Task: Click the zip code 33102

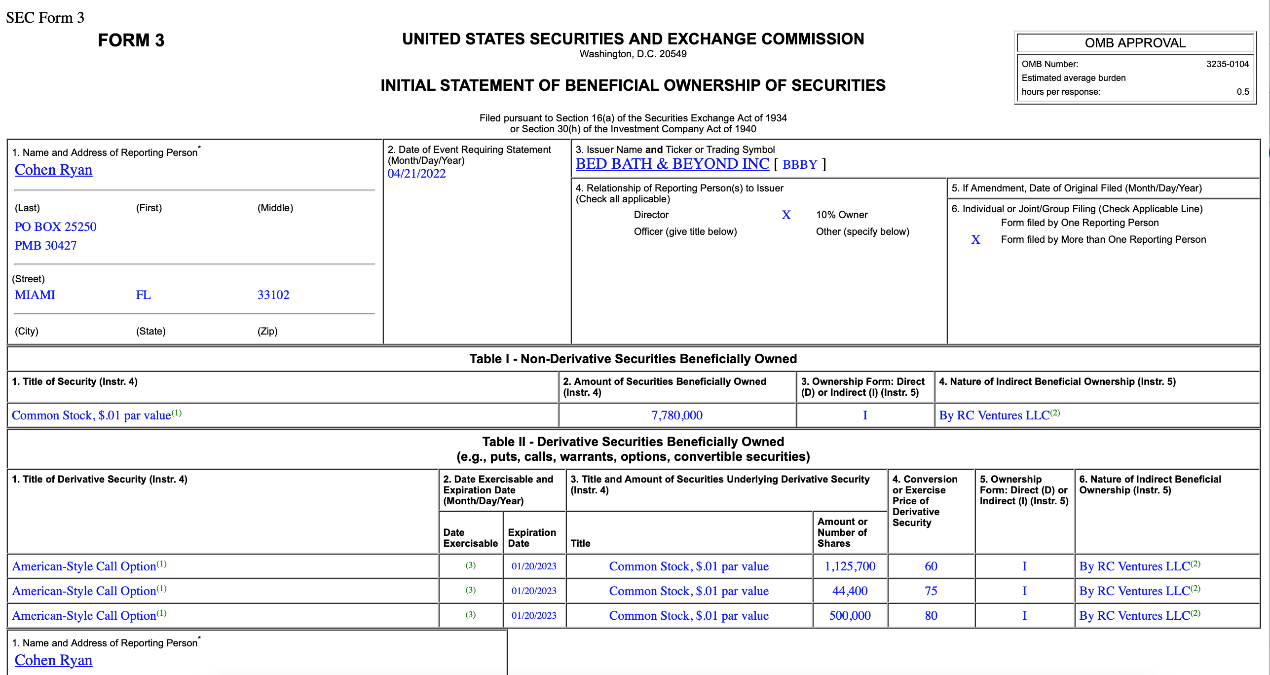Action: point(273,295)
